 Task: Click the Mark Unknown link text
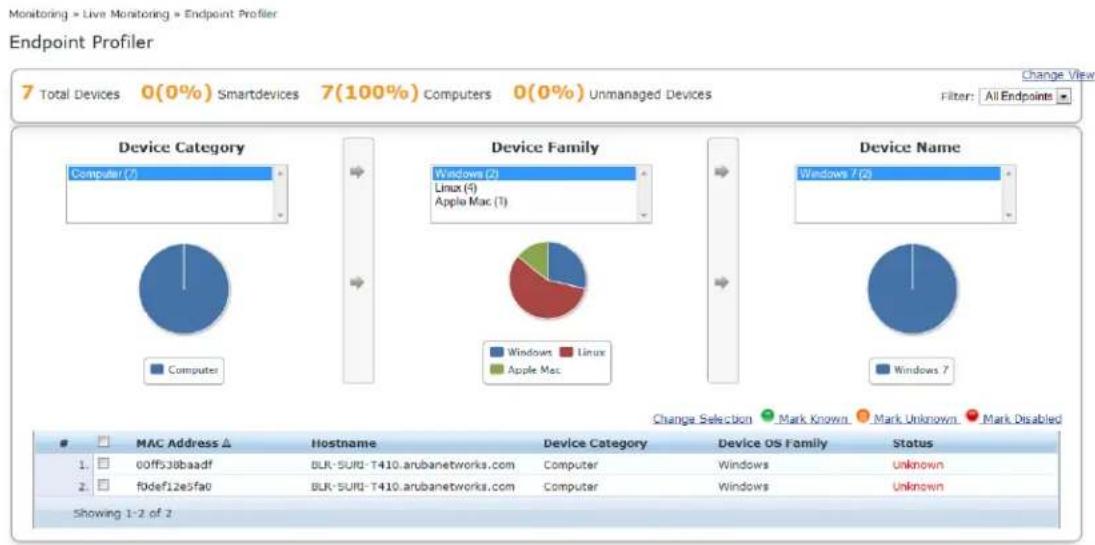[916, 419]
